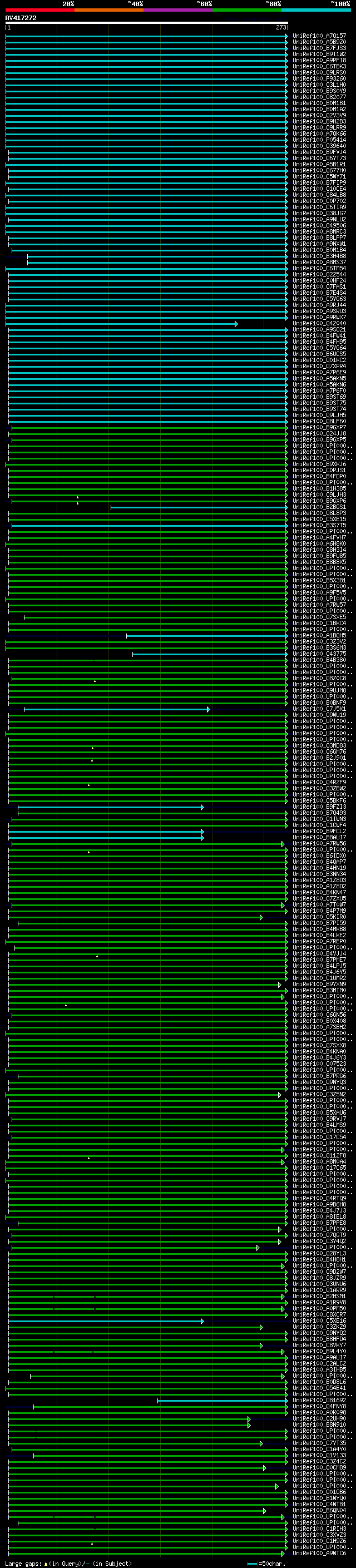
Task: Click the cyan alignment bar for B9FZI3
Action: point(111,807)
